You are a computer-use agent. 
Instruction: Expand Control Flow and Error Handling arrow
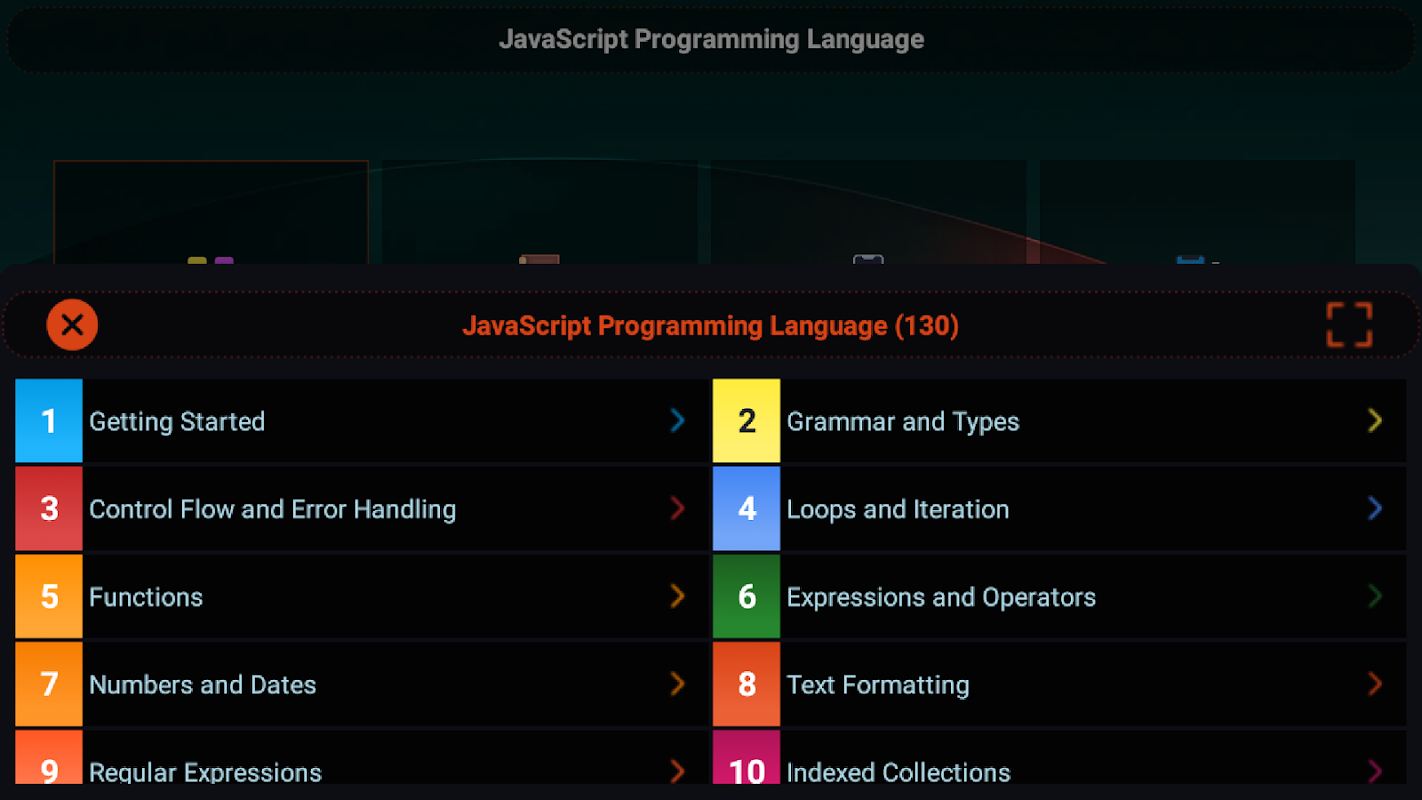pos(677,509)
